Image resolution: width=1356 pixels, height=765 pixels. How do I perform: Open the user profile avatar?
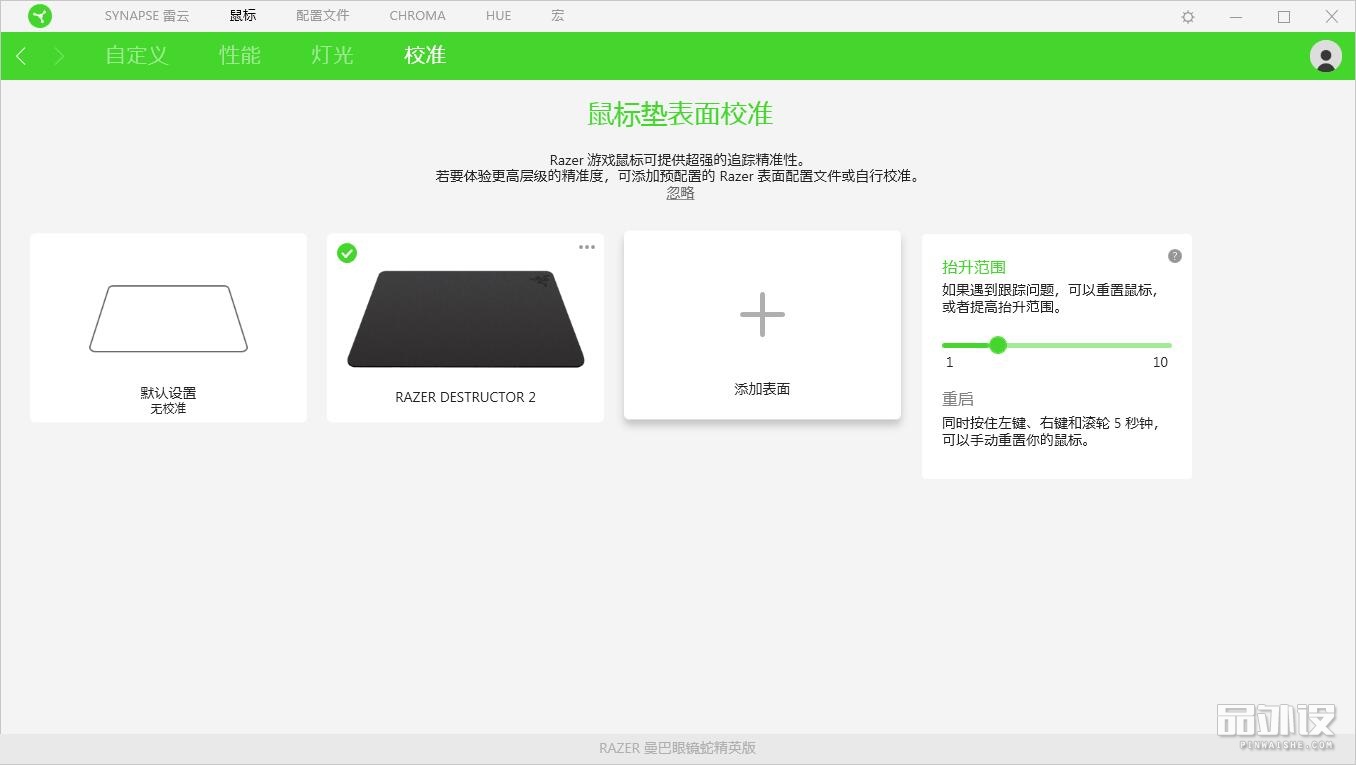[x=1324, y=56]
